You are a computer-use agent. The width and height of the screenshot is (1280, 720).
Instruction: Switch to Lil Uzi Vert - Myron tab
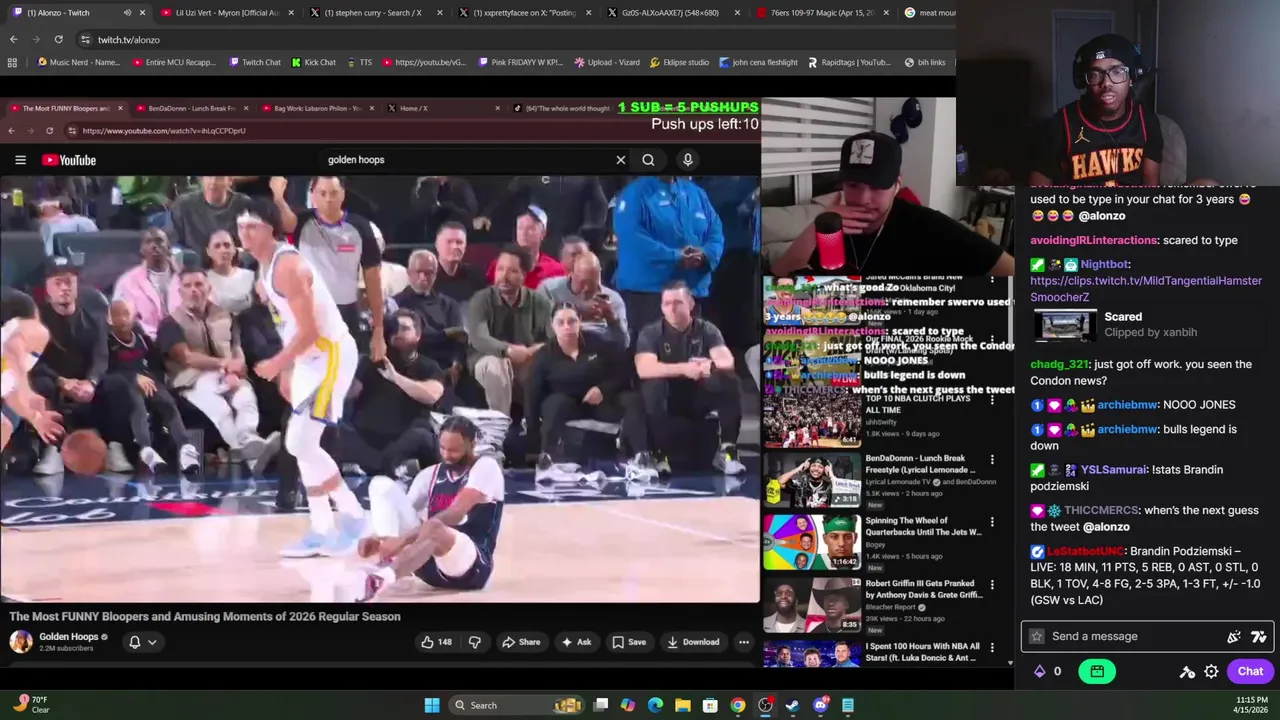[227, 13]
